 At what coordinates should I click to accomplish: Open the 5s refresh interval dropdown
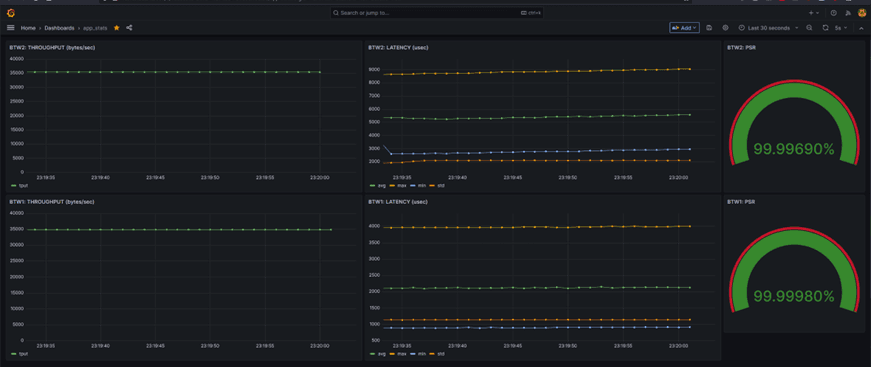pyautogui.click(x=841, y=28)
